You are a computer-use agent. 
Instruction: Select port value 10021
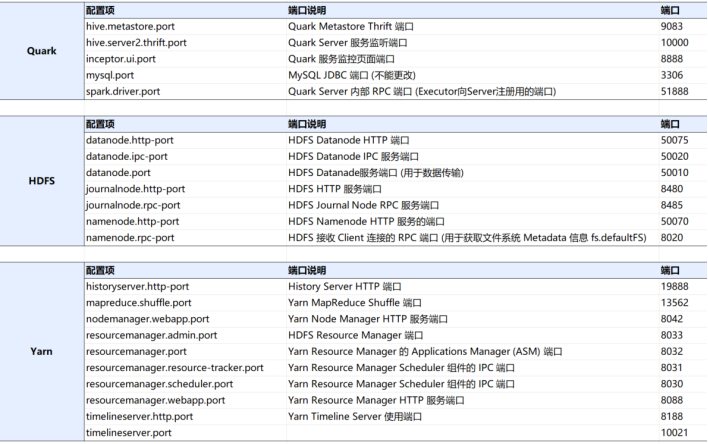coord(683,433)
